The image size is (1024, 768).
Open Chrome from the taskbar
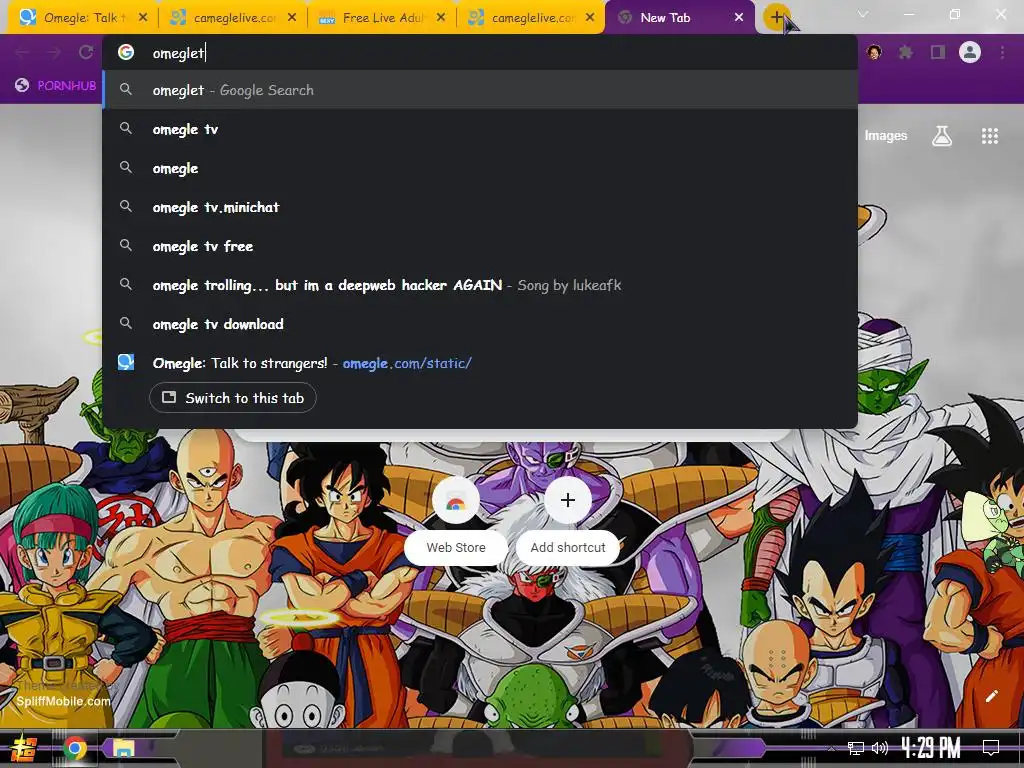click(x=74, y=748)
